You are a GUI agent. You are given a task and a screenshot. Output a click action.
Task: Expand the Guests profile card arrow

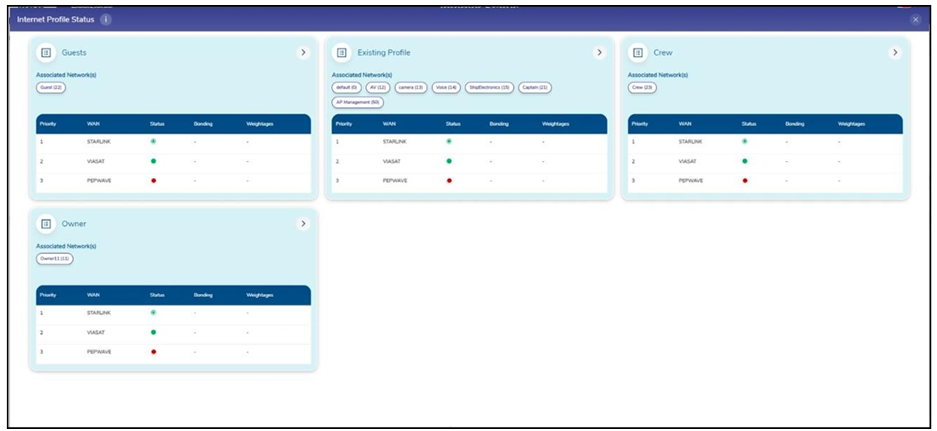(303, 53)
